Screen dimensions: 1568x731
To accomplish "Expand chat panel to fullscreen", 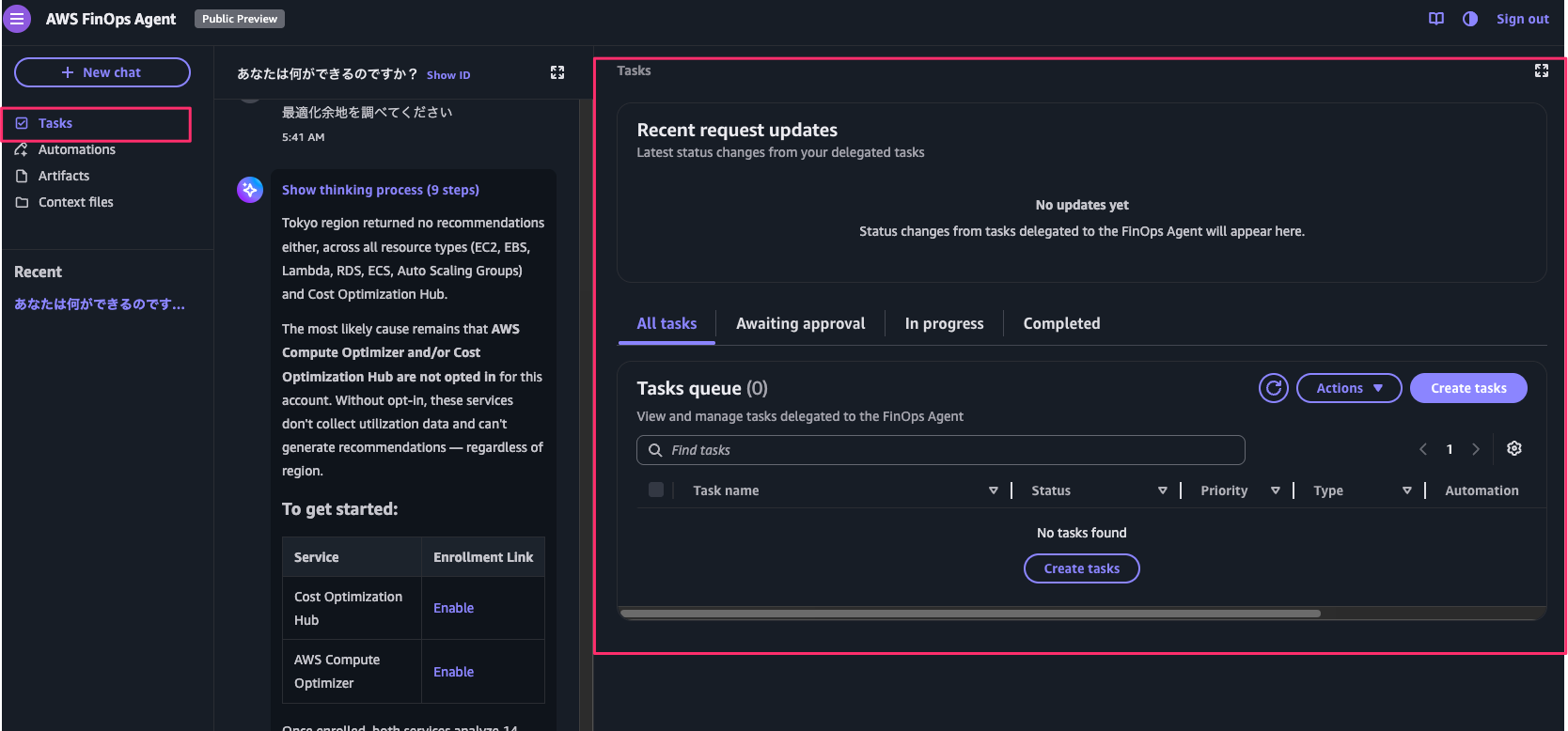I will 557,72.
